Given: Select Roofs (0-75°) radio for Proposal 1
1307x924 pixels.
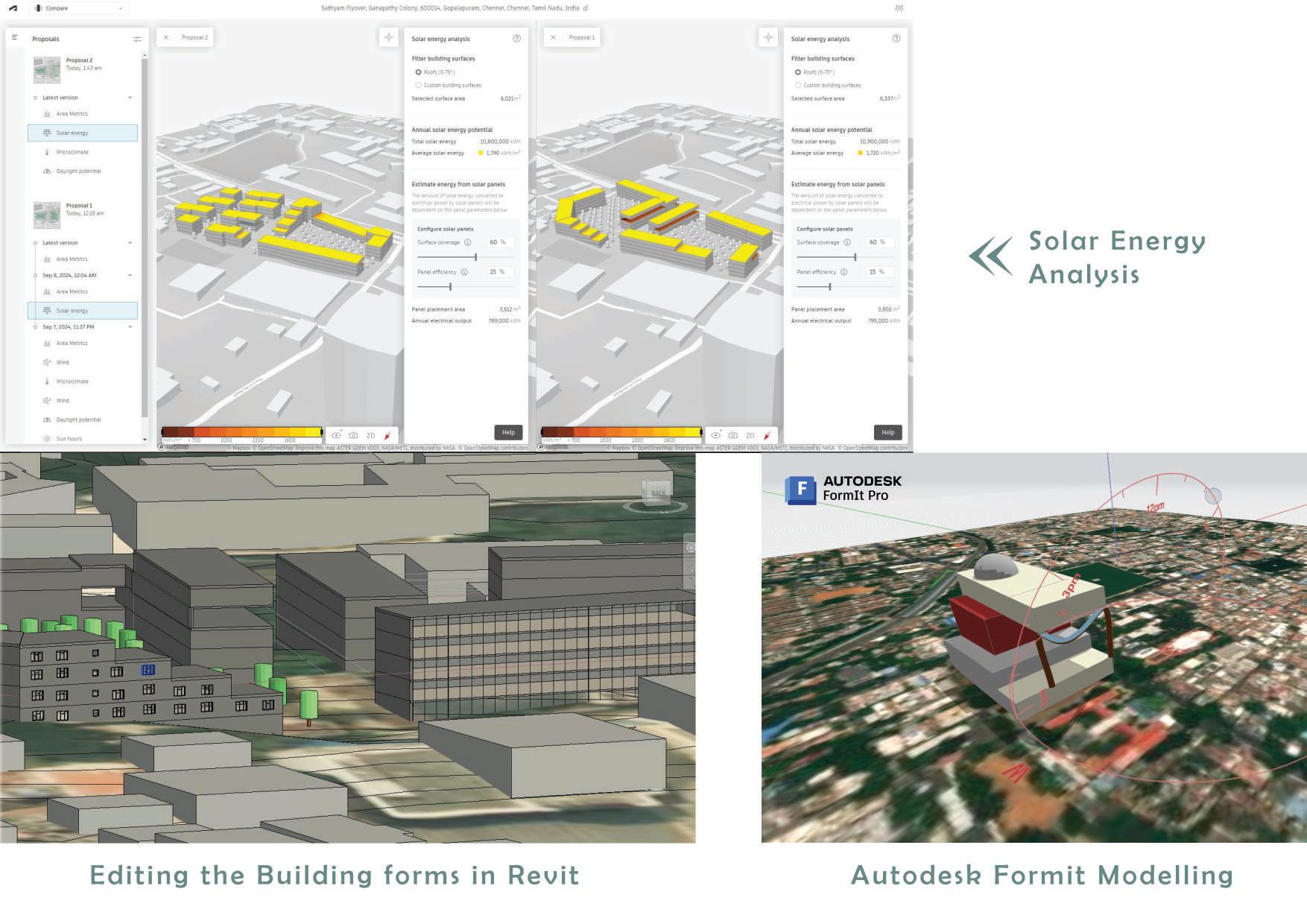Looking at the screenshot, I should [797, 72].
